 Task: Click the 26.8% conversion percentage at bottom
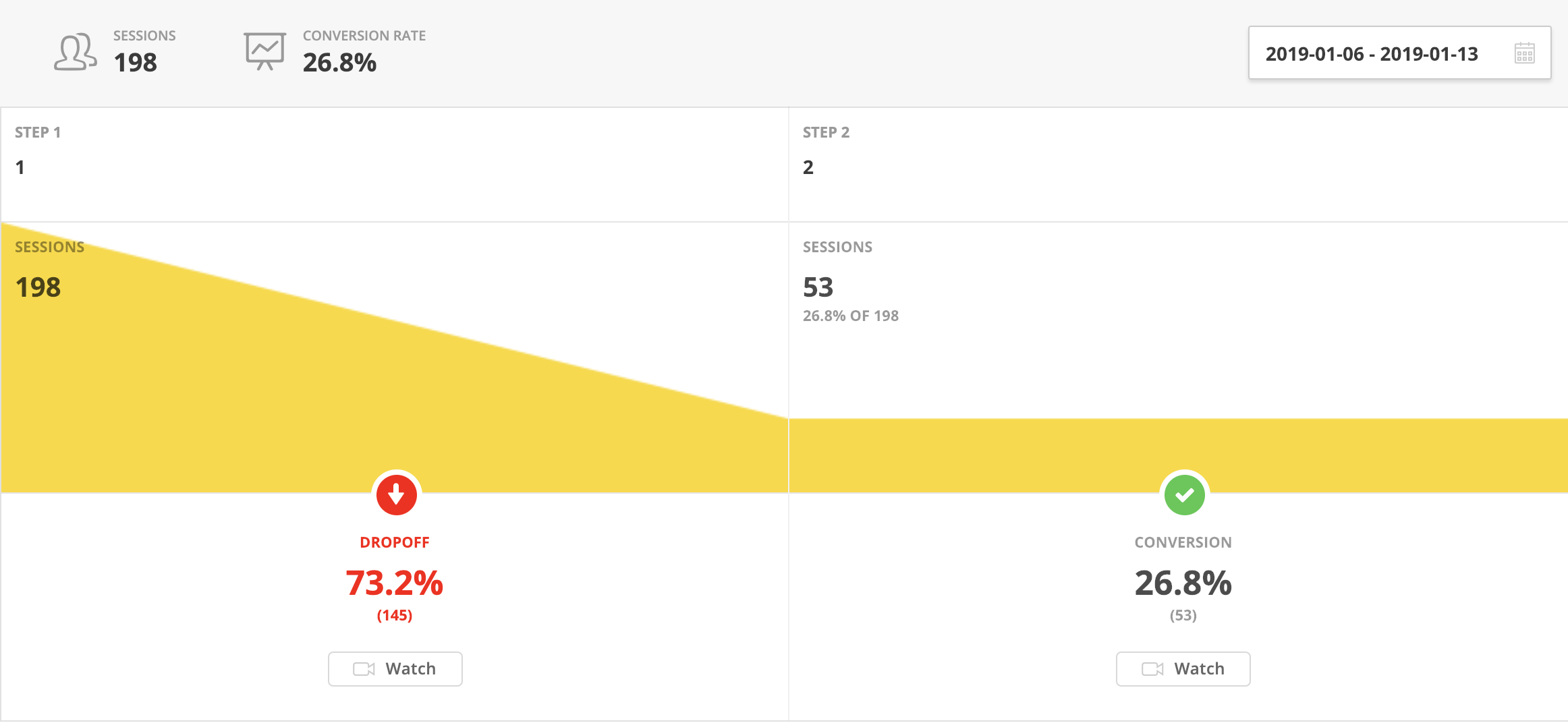[1183, 583]
